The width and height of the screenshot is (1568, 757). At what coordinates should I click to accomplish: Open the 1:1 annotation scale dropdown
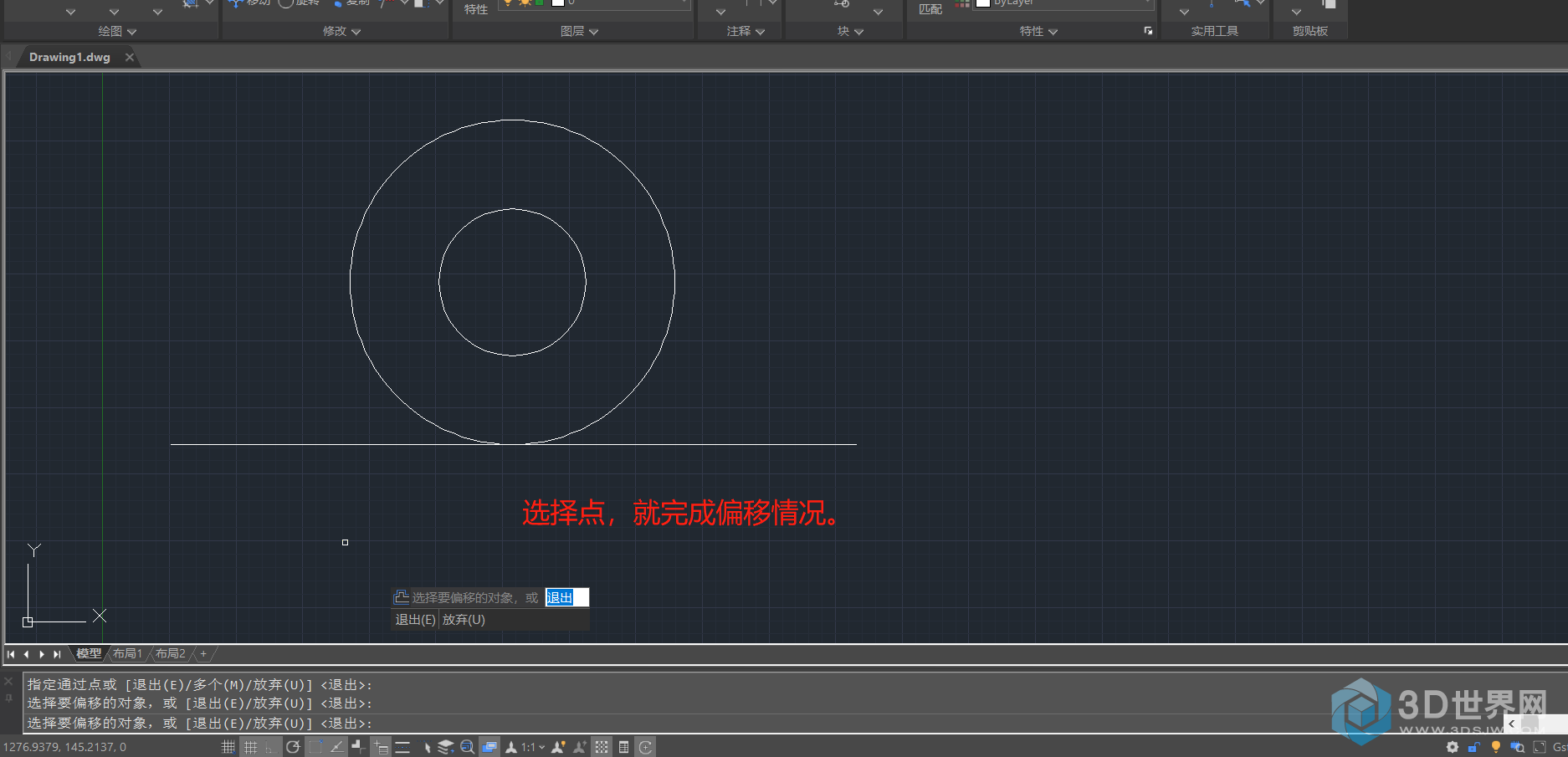click(x=533, y=747)
